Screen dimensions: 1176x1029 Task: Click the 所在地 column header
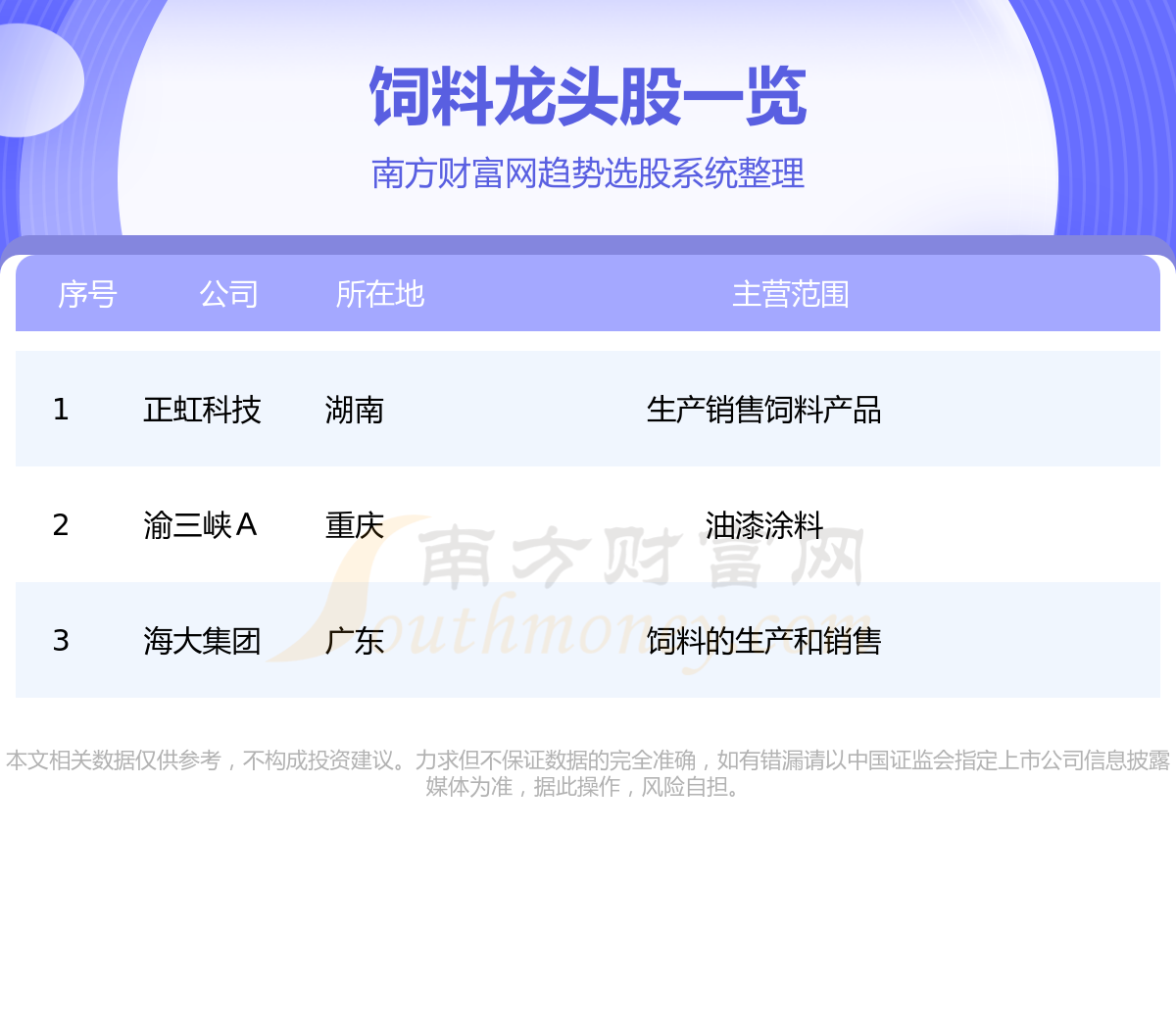[x=380, y=294]
